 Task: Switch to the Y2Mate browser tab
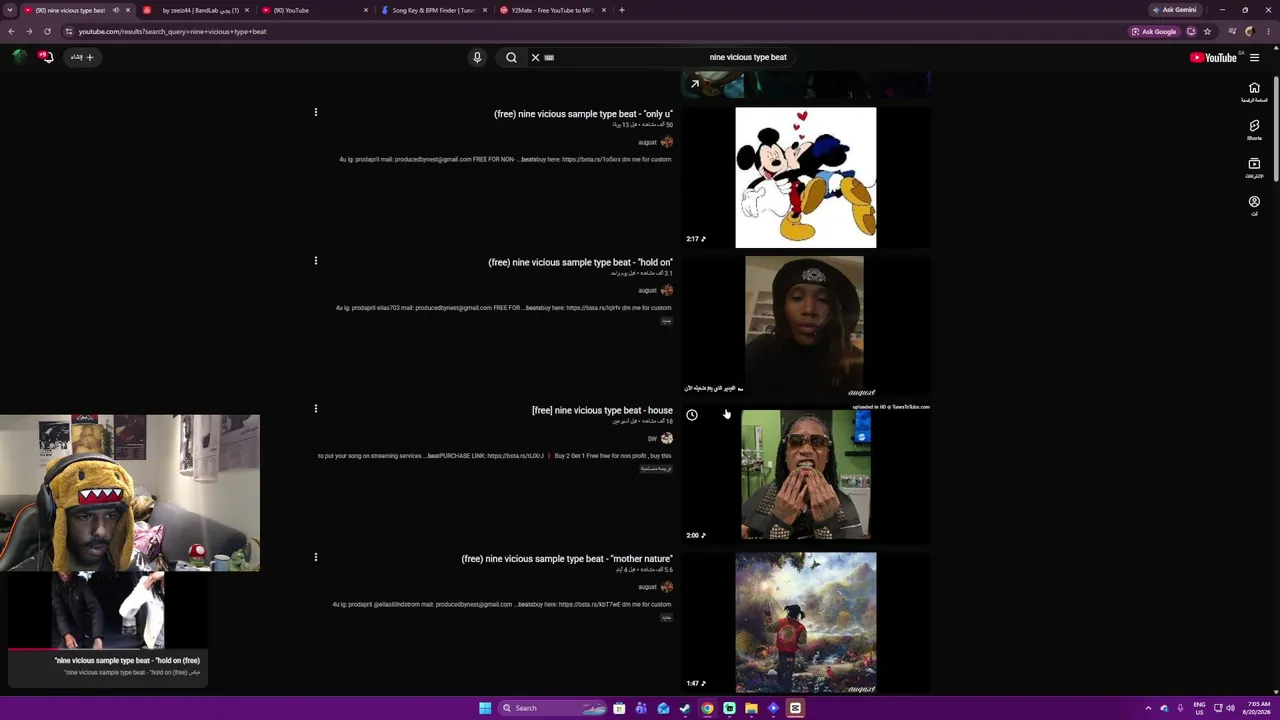coord(552,10)
